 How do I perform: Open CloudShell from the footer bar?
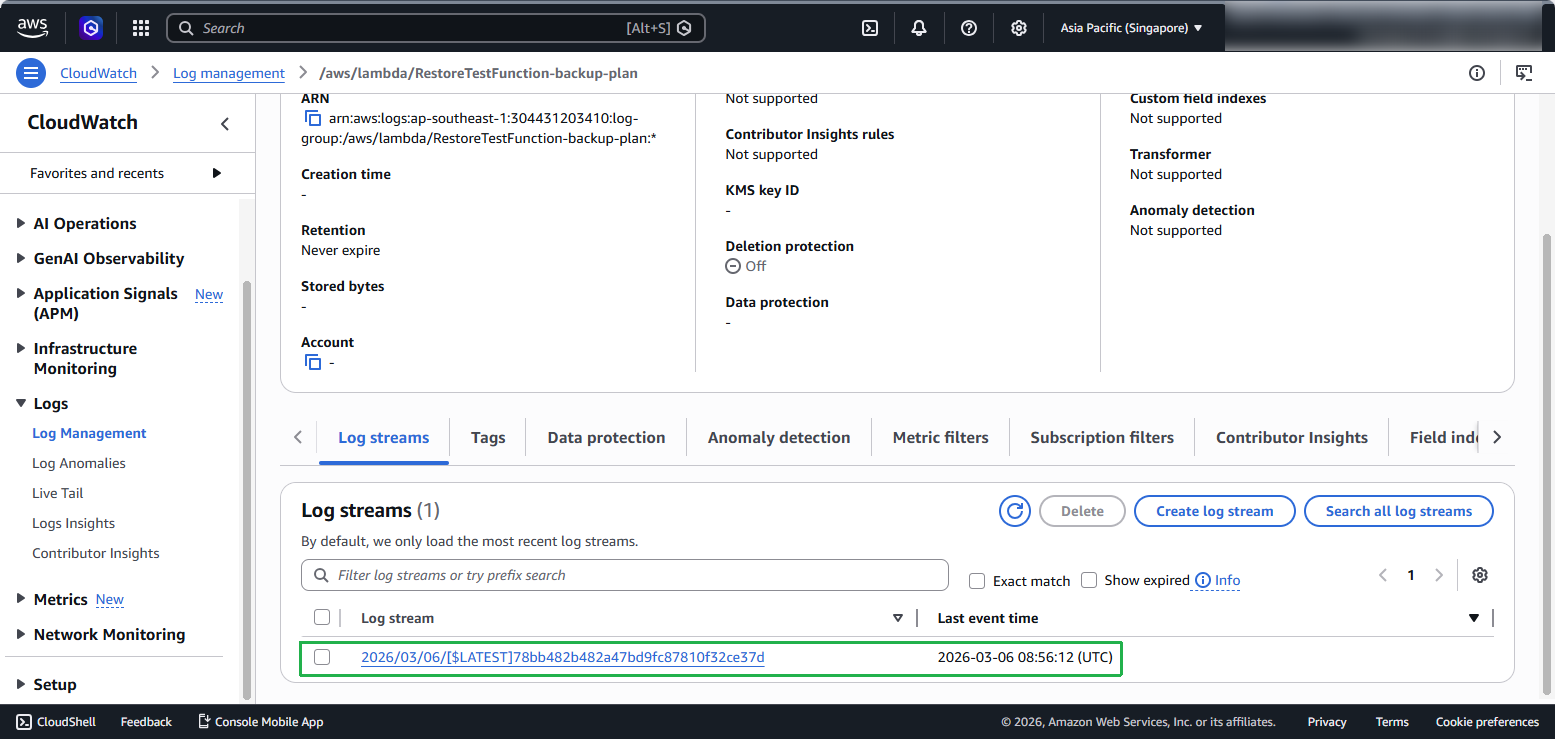[x=56, y=721]
